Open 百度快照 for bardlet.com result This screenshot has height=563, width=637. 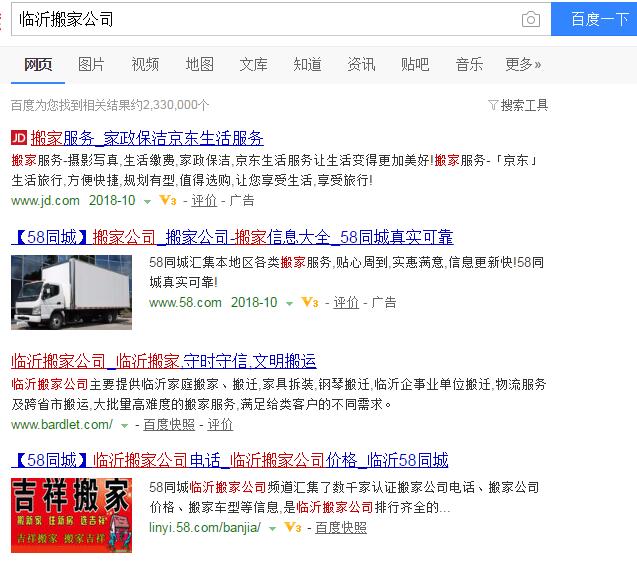(x=169, y=425)
